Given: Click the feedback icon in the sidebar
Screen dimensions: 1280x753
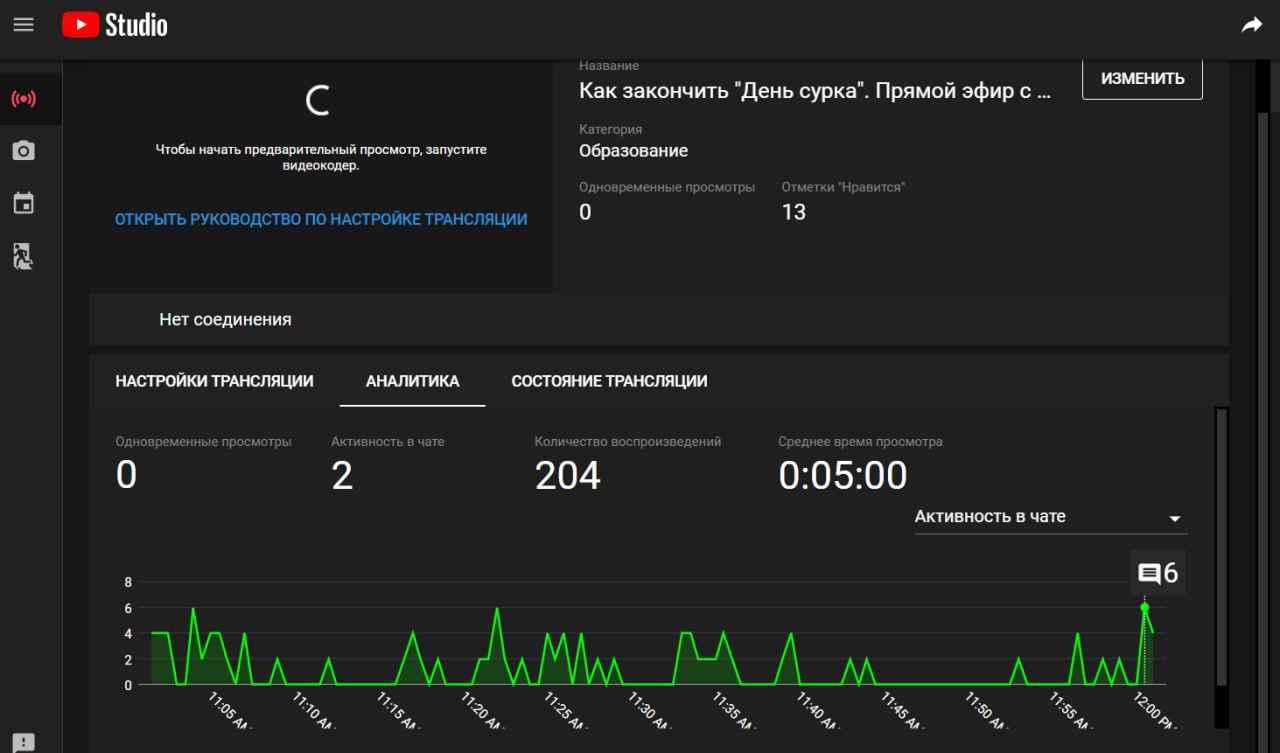Looking at the screenshot, I should (x=24, y=743).
